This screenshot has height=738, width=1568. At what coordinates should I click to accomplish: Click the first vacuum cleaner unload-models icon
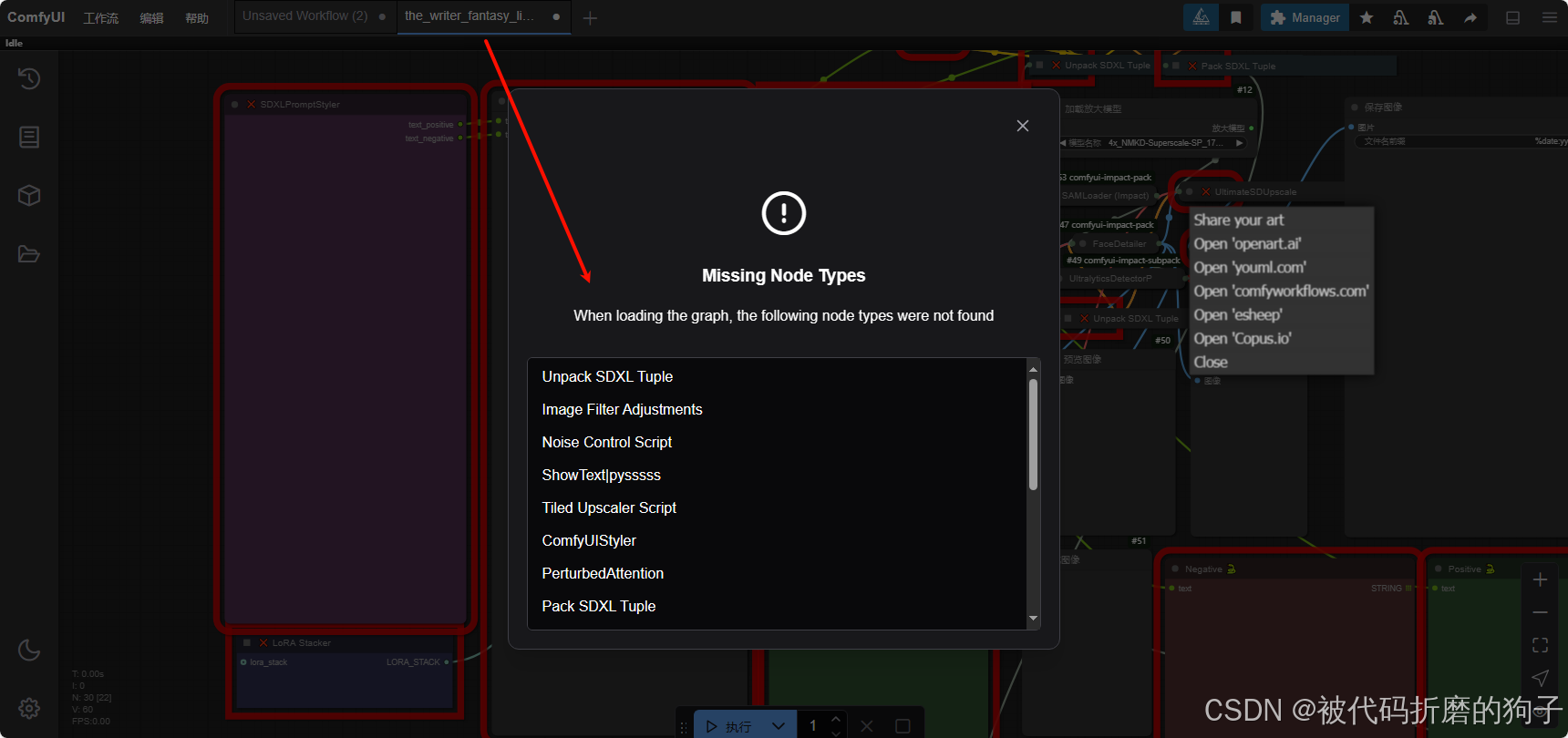click(1401, 17)
